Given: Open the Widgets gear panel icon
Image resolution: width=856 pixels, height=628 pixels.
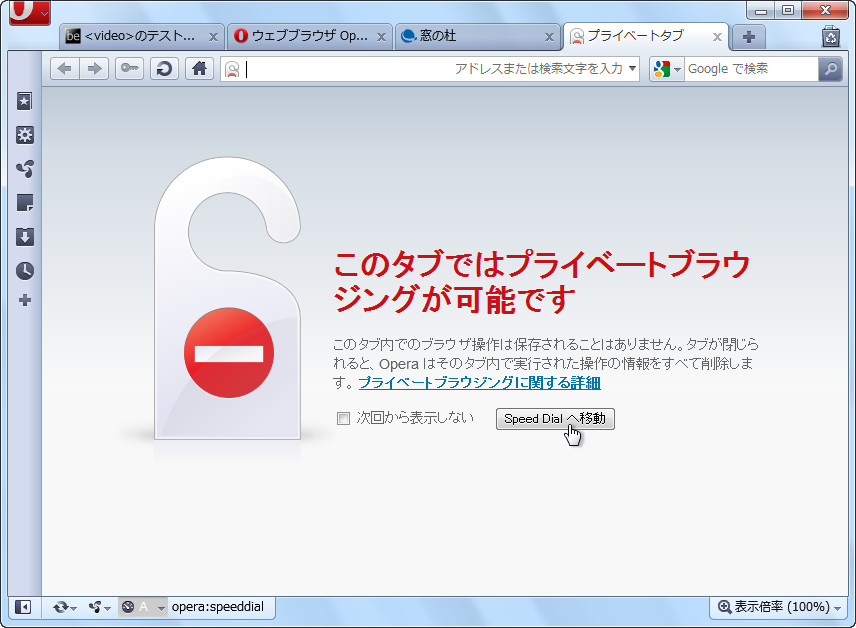Looking at the screenshot, I should (x=25, y=135).
